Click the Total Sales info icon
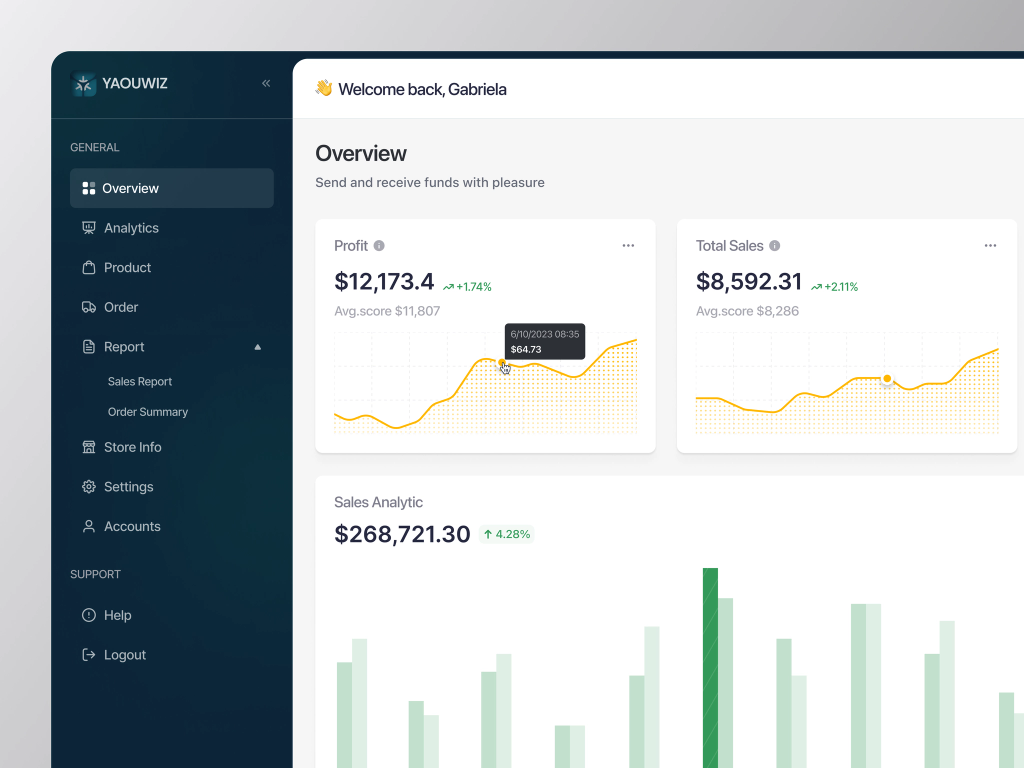Image resolution: width=1024 pixels, height=768 pixels. click(775, 246)
